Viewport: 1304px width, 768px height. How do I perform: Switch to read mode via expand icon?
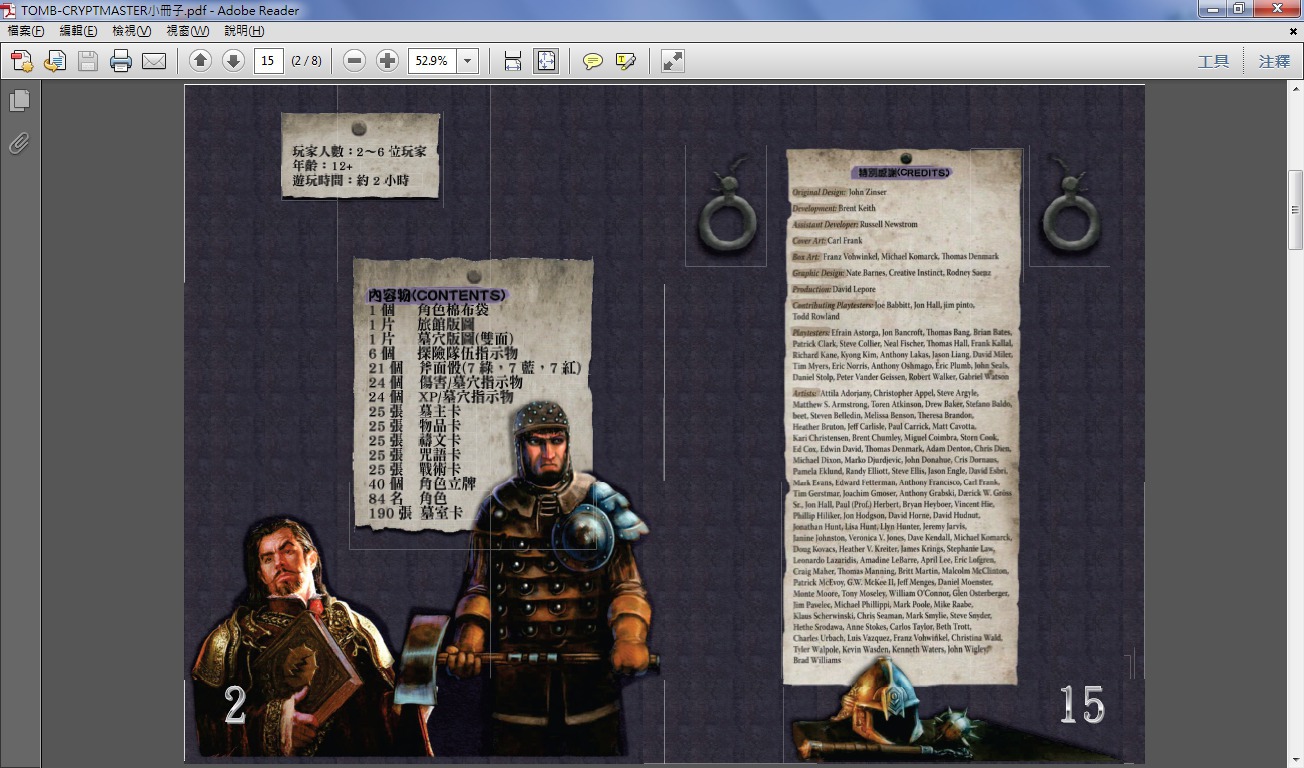point(673,61)
